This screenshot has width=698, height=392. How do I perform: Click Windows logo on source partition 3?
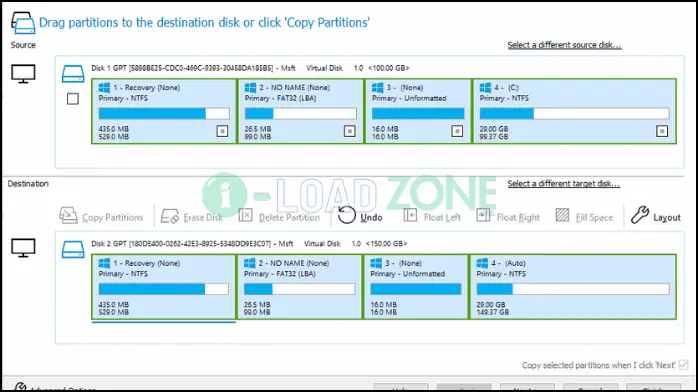377,88
